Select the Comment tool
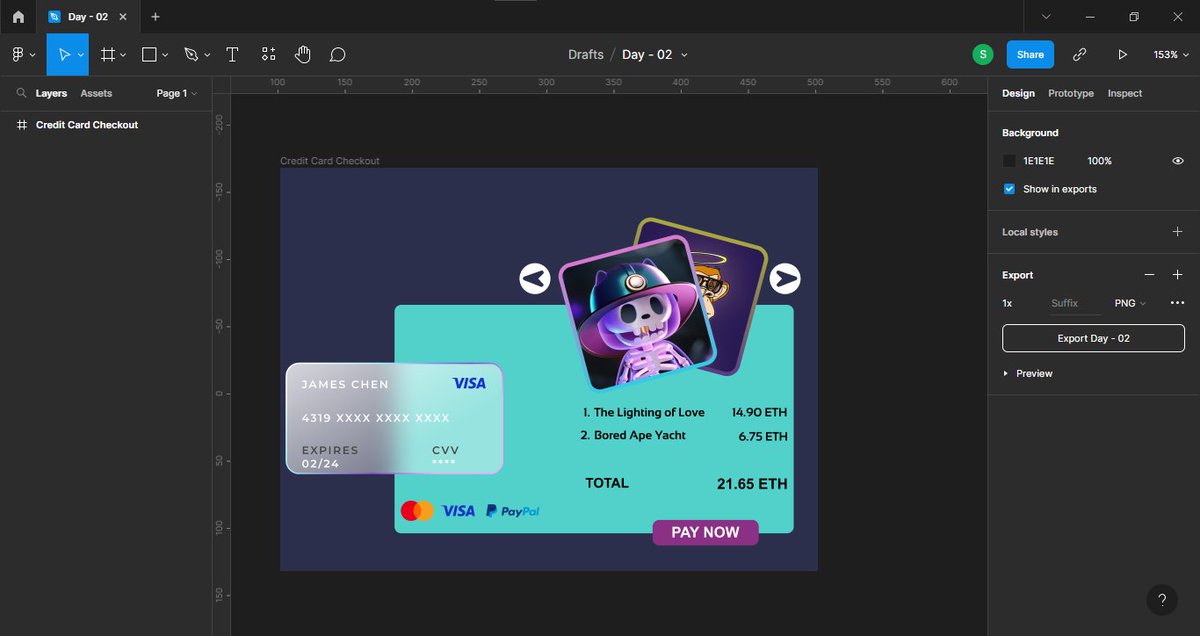Image resolution: width=1200 pixels, height=636 pixels. pos(337,54)
